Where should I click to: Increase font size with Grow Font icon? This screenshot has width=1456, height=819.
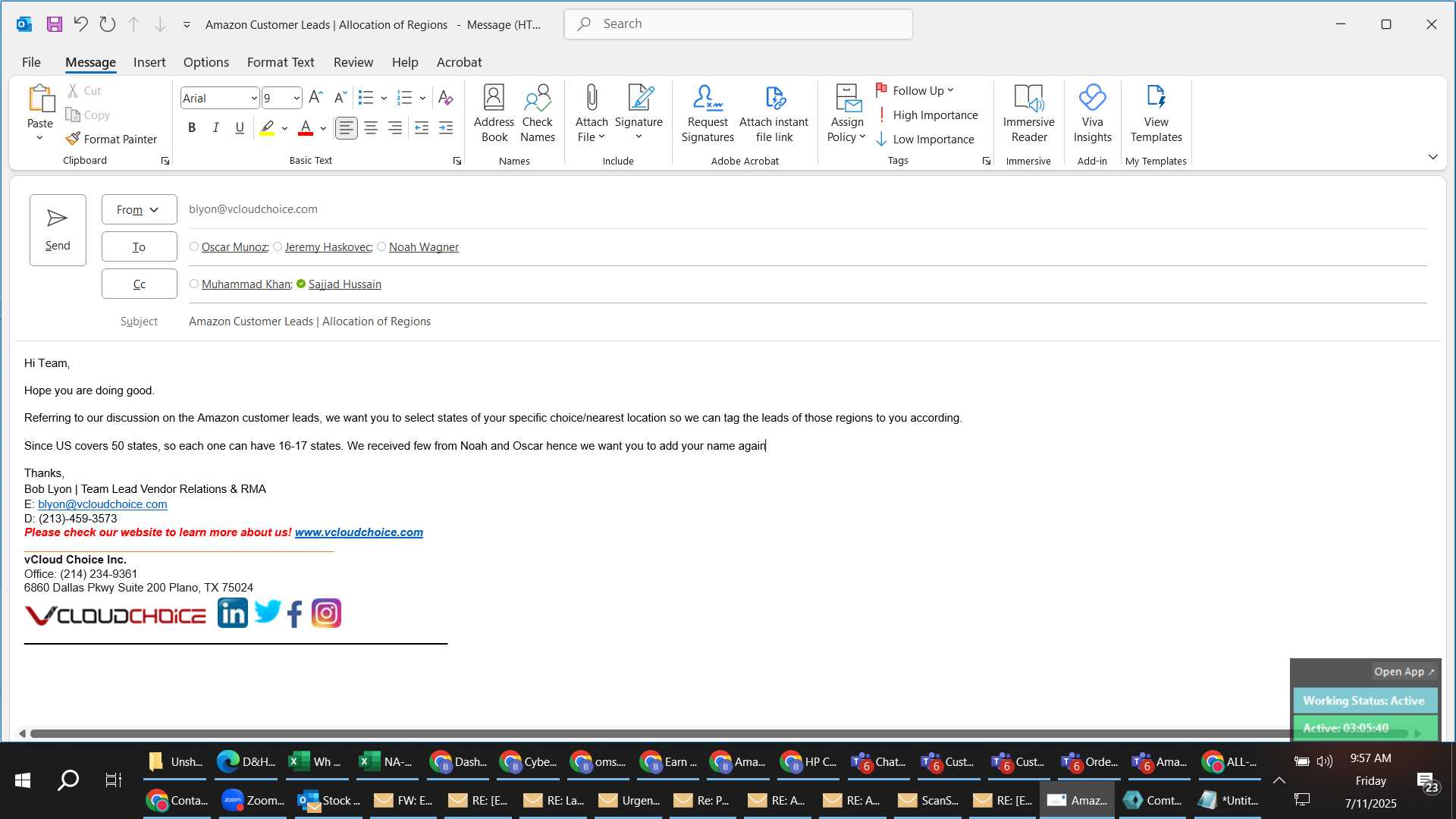tap(315, 97)
